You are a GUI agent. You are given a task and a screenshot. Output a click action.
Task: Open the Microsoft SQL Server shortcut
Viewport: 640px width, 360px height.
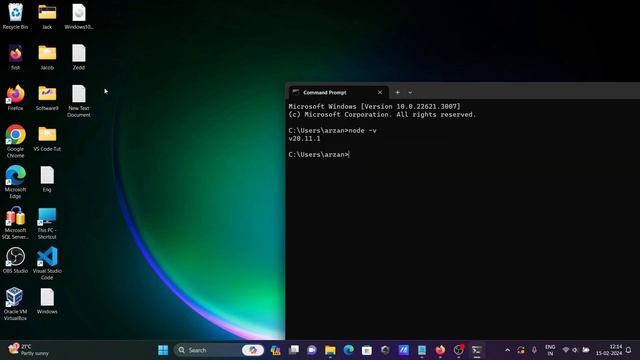[16, 222]
